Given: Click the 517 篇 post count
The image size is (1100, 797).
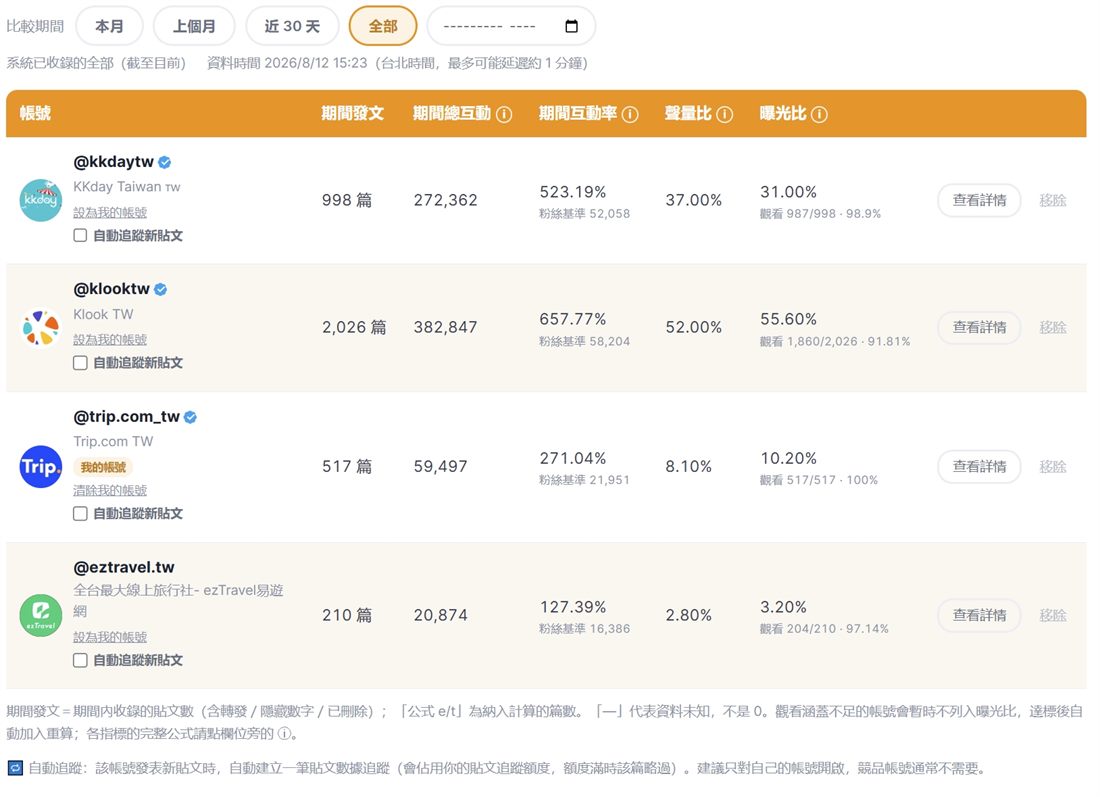Looking at the screenshot, I should pos(347,467).
